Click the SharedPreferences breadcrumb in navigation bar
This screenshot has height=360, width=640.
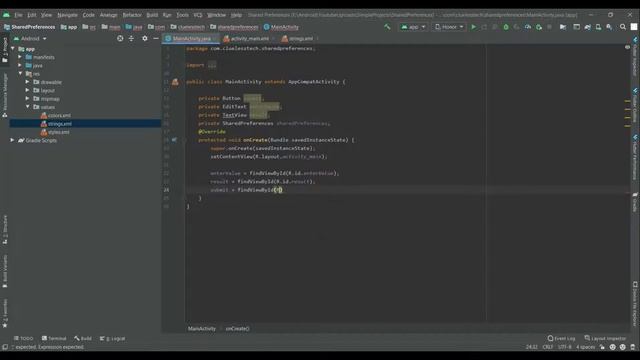tap(29, 27)
